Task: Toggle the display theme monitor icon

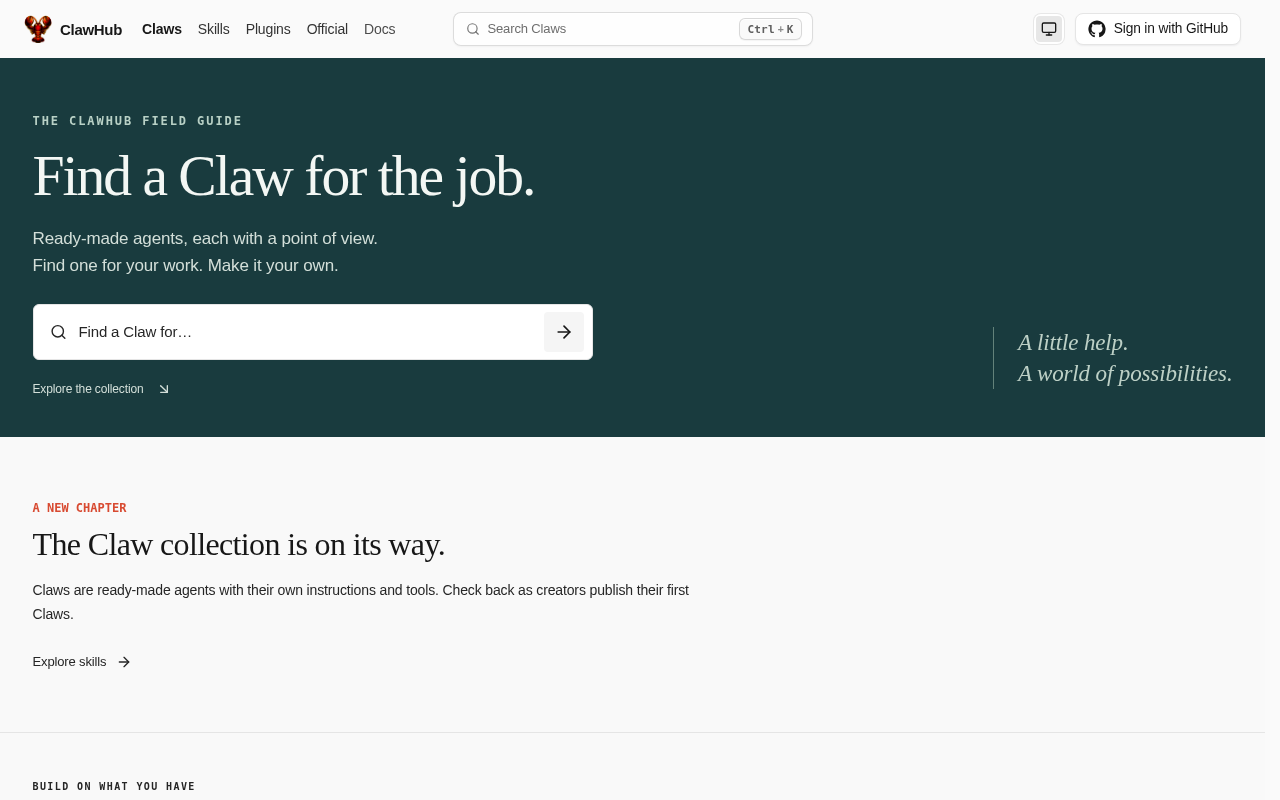Action: click(x=1049, y=29)
